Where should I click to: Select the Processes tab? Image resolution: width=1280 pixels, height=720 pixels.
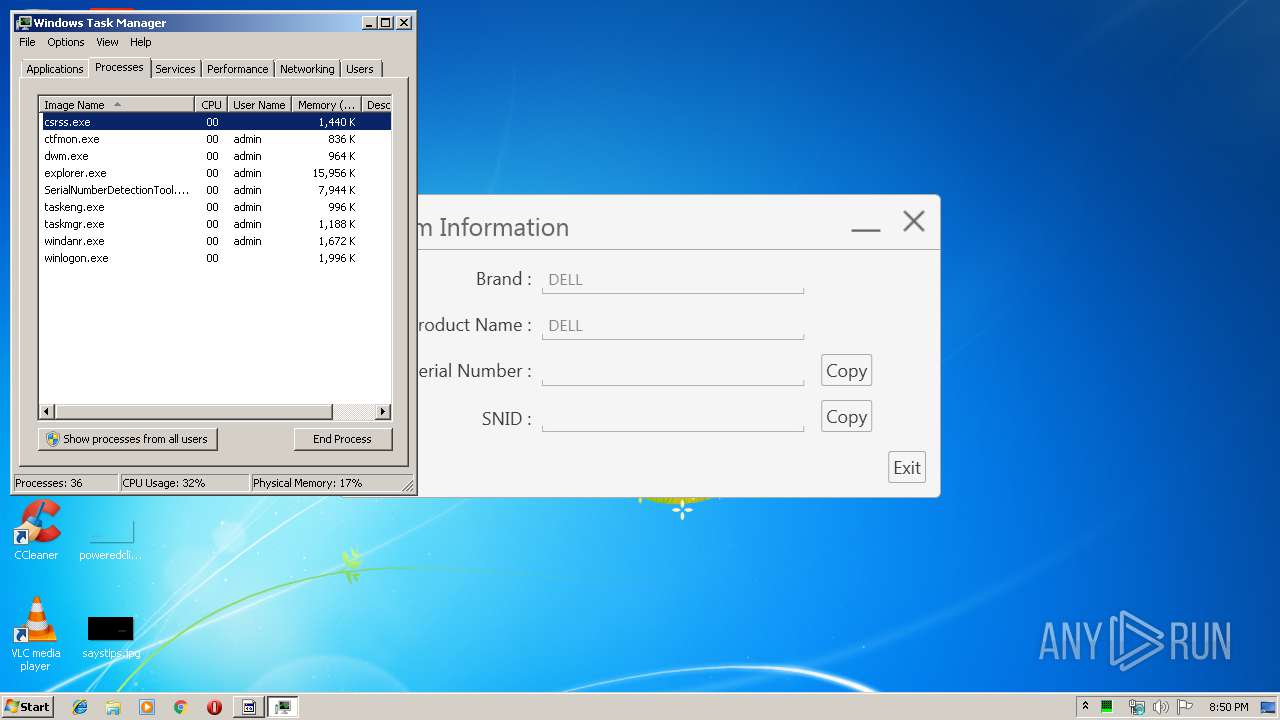(119, 67)
